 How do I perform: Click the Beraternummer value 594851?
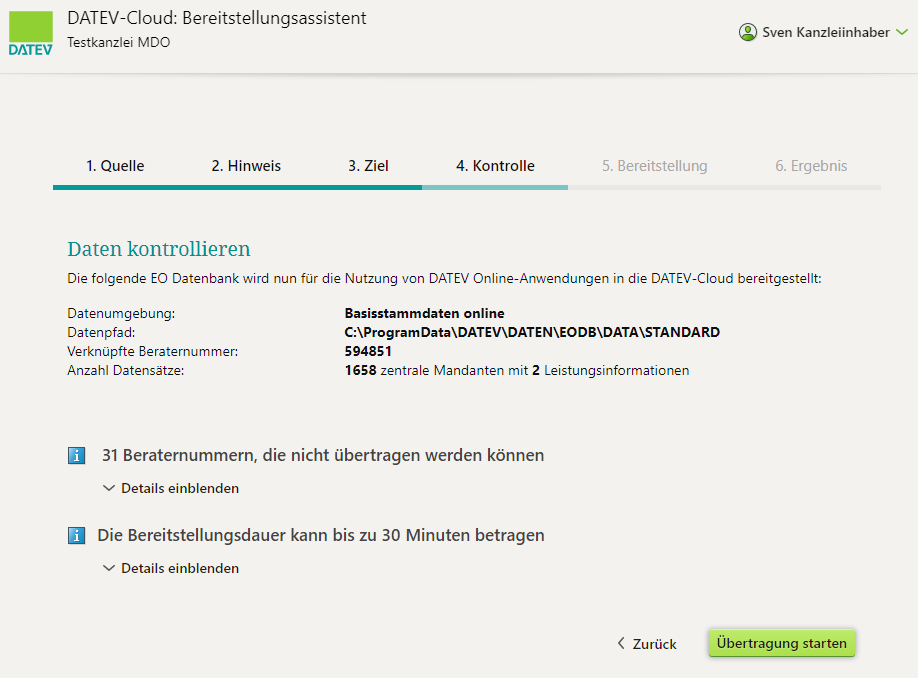point(368,351)
